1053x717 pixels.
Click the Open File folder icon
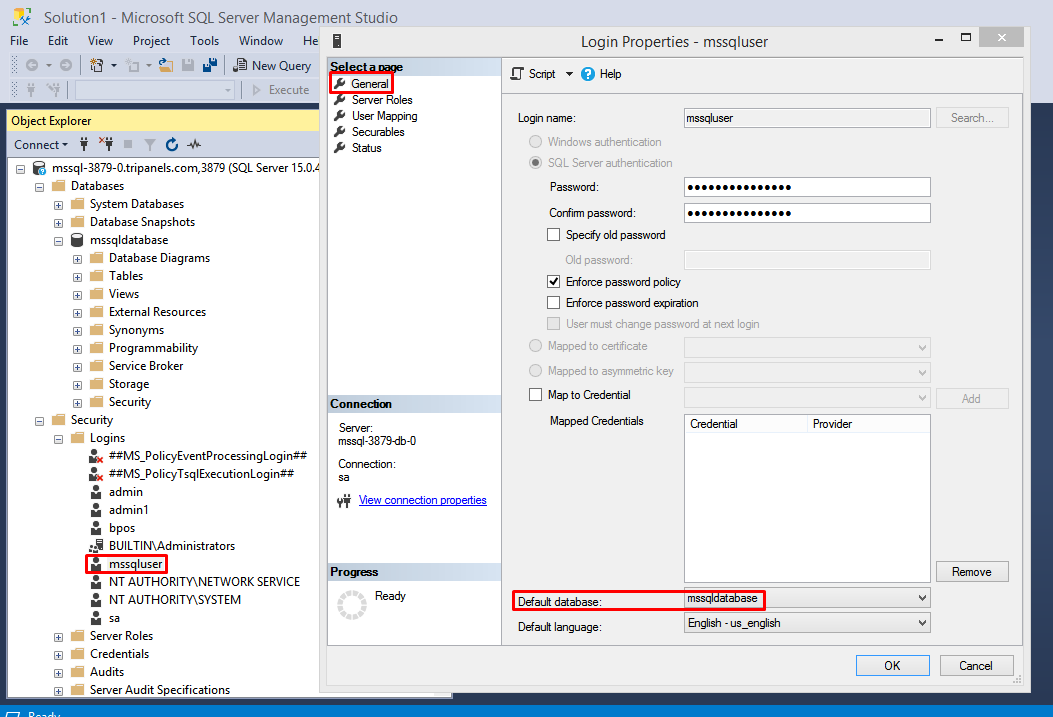(x=165, y=65)
